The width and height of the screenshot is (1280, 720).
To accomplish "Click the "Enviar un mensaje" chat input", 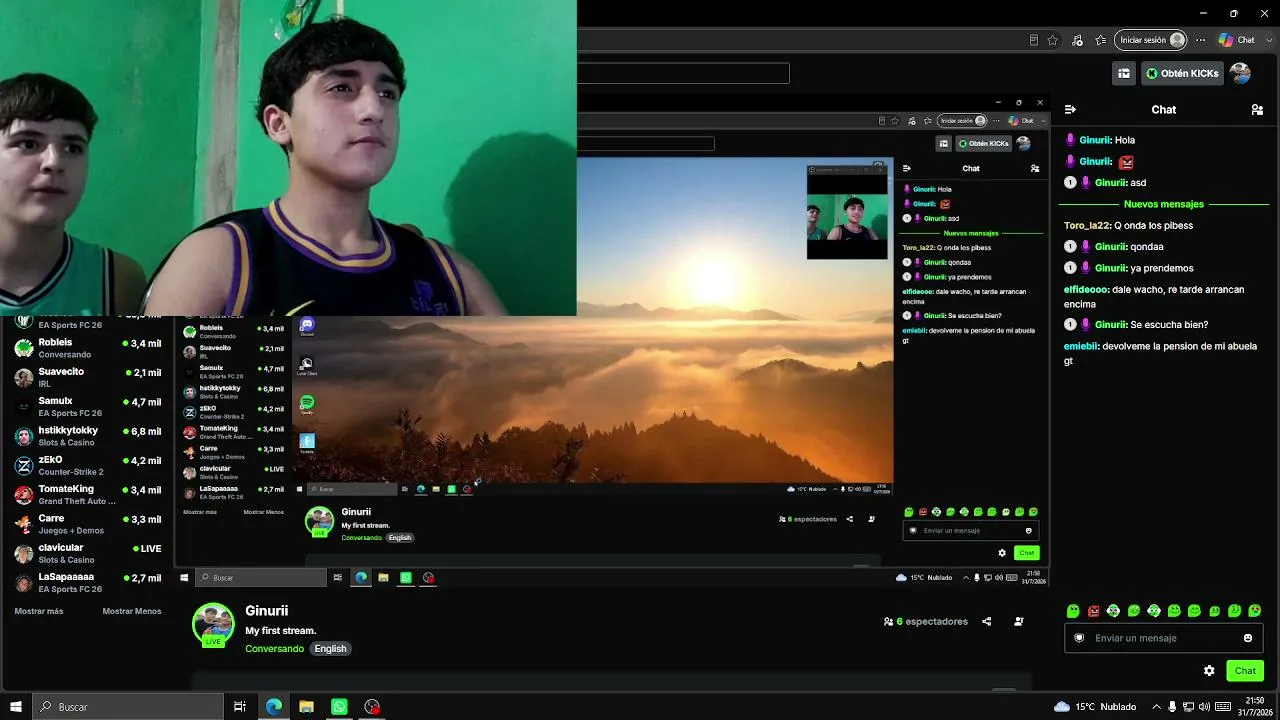I will pyautogui.click(x=1164, y=638).
